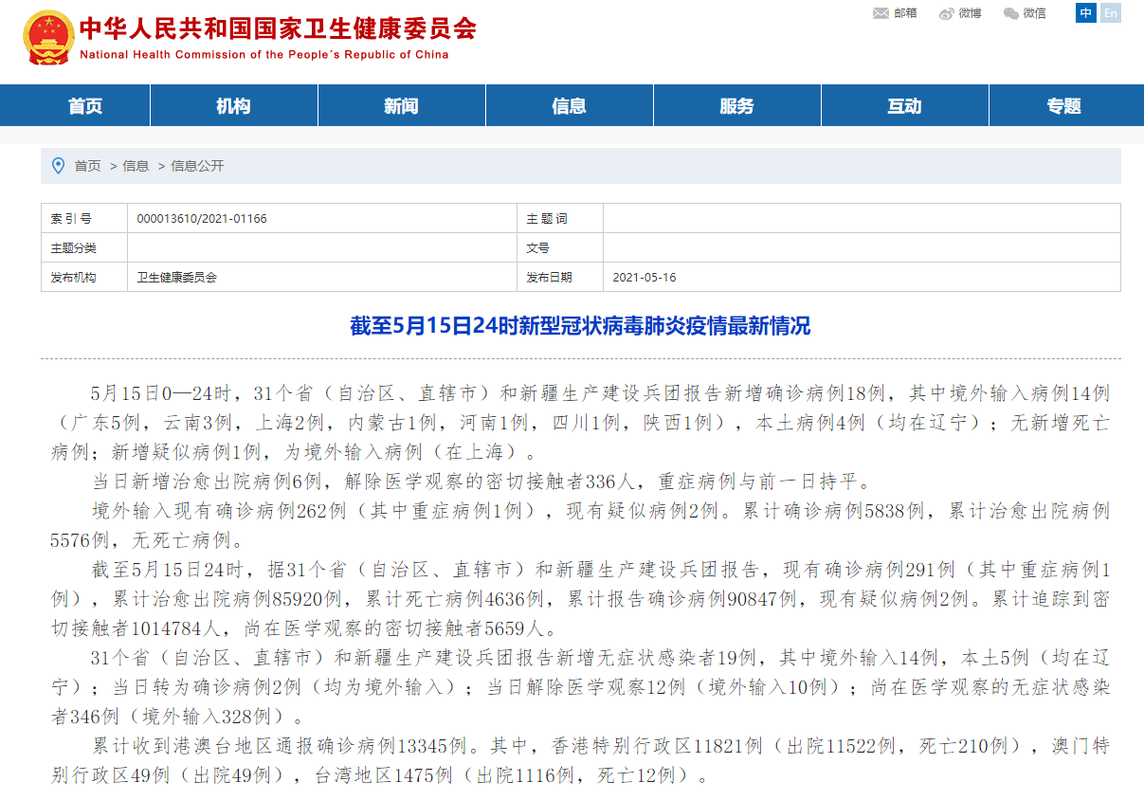
Task: Click the location pin icon in the breadcrumb
Action: [x=57, y=166]
